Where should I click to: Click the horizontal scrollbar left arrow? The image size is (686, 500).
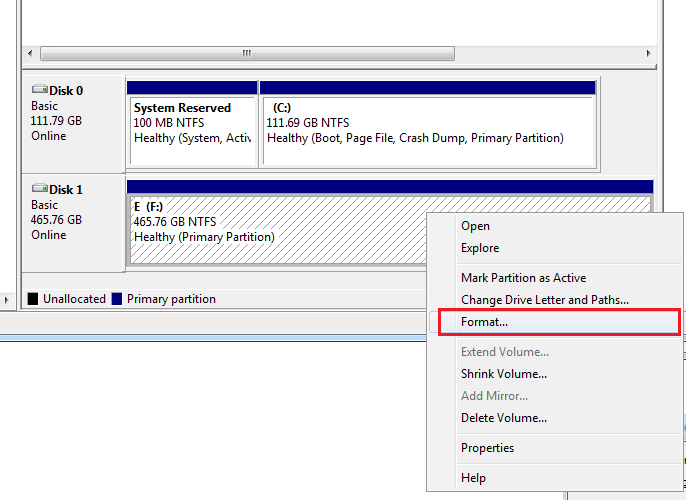coord(29,53)
